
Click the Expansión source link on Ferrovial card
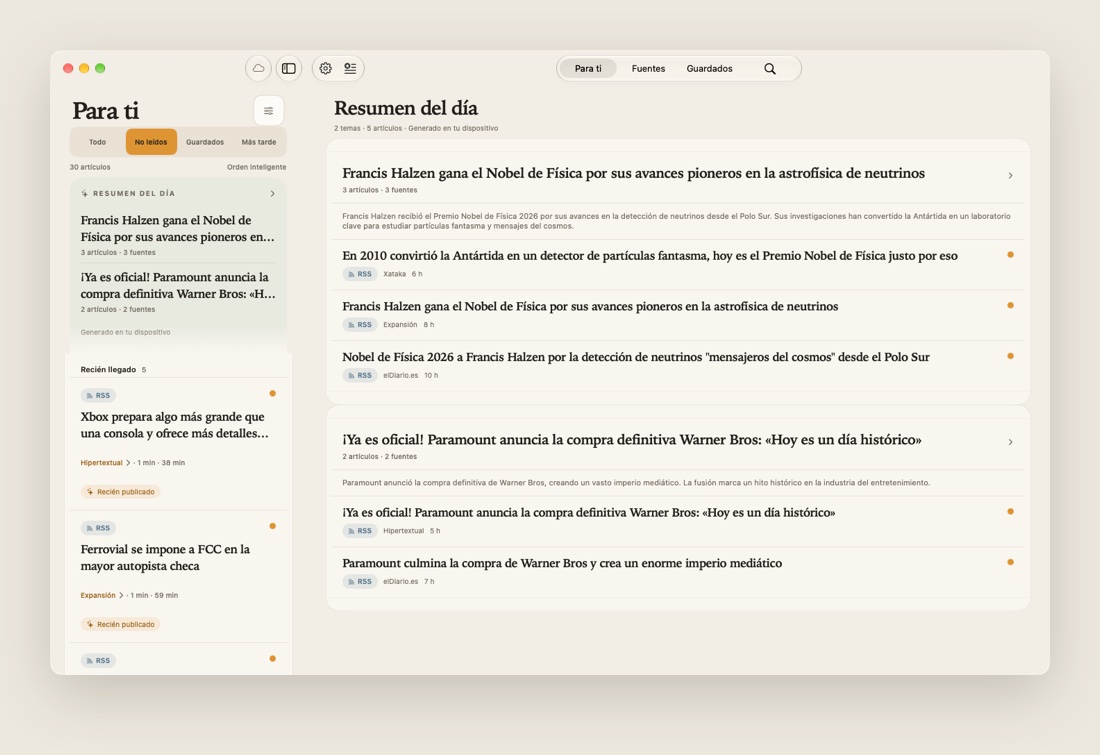click(98, 595)
